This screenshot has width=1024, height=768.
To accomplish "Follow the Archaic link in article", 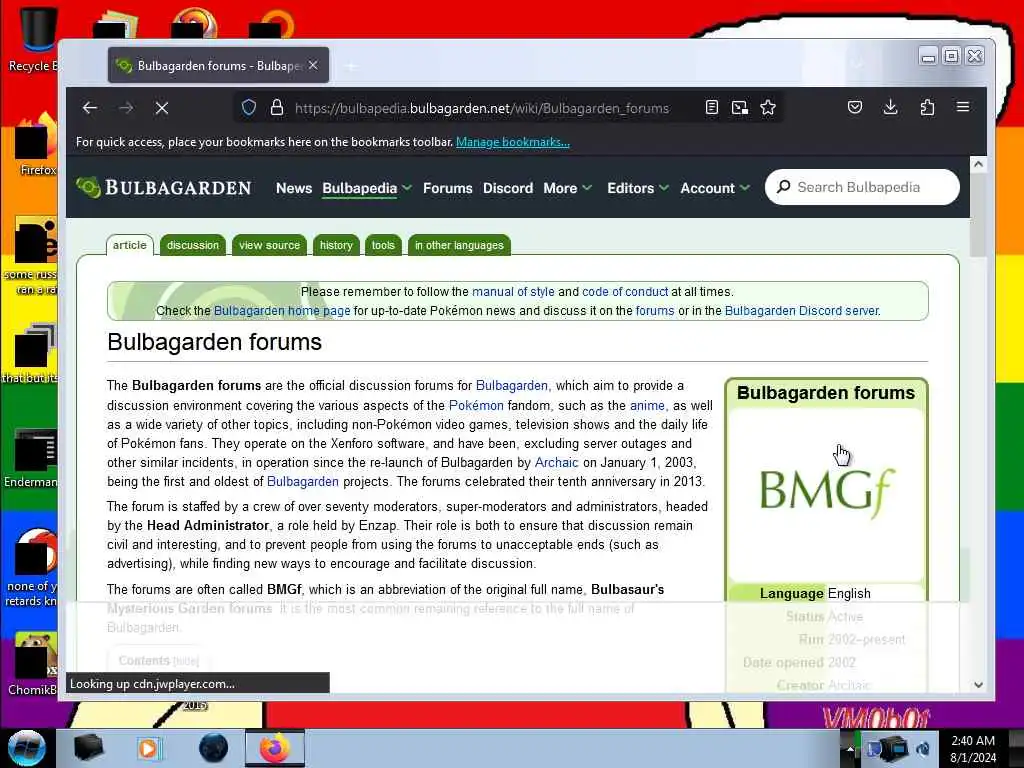I will click(556, 462).
